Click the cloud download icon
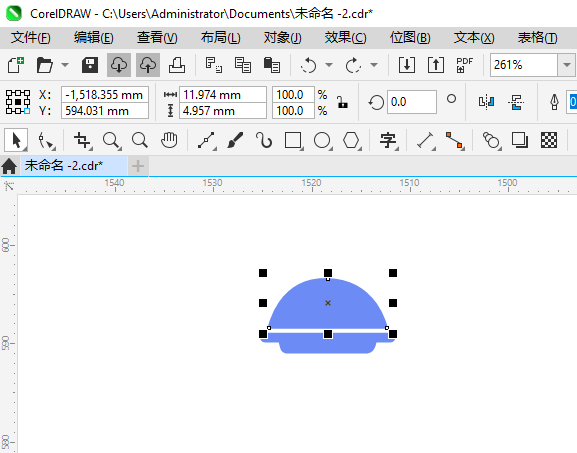 pyautogui.click(x=119, y=65)
